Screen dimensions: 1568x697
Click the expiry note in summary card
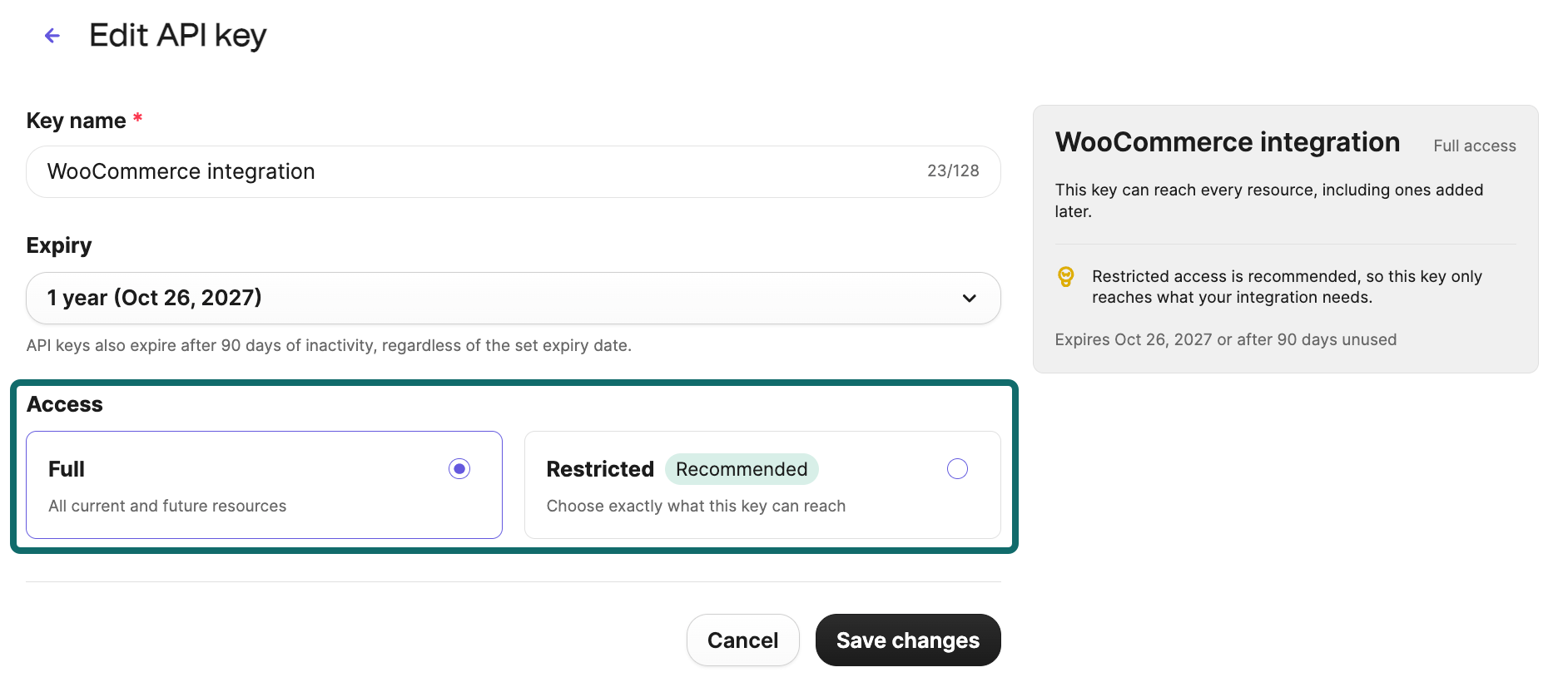tap(1225, 339)
